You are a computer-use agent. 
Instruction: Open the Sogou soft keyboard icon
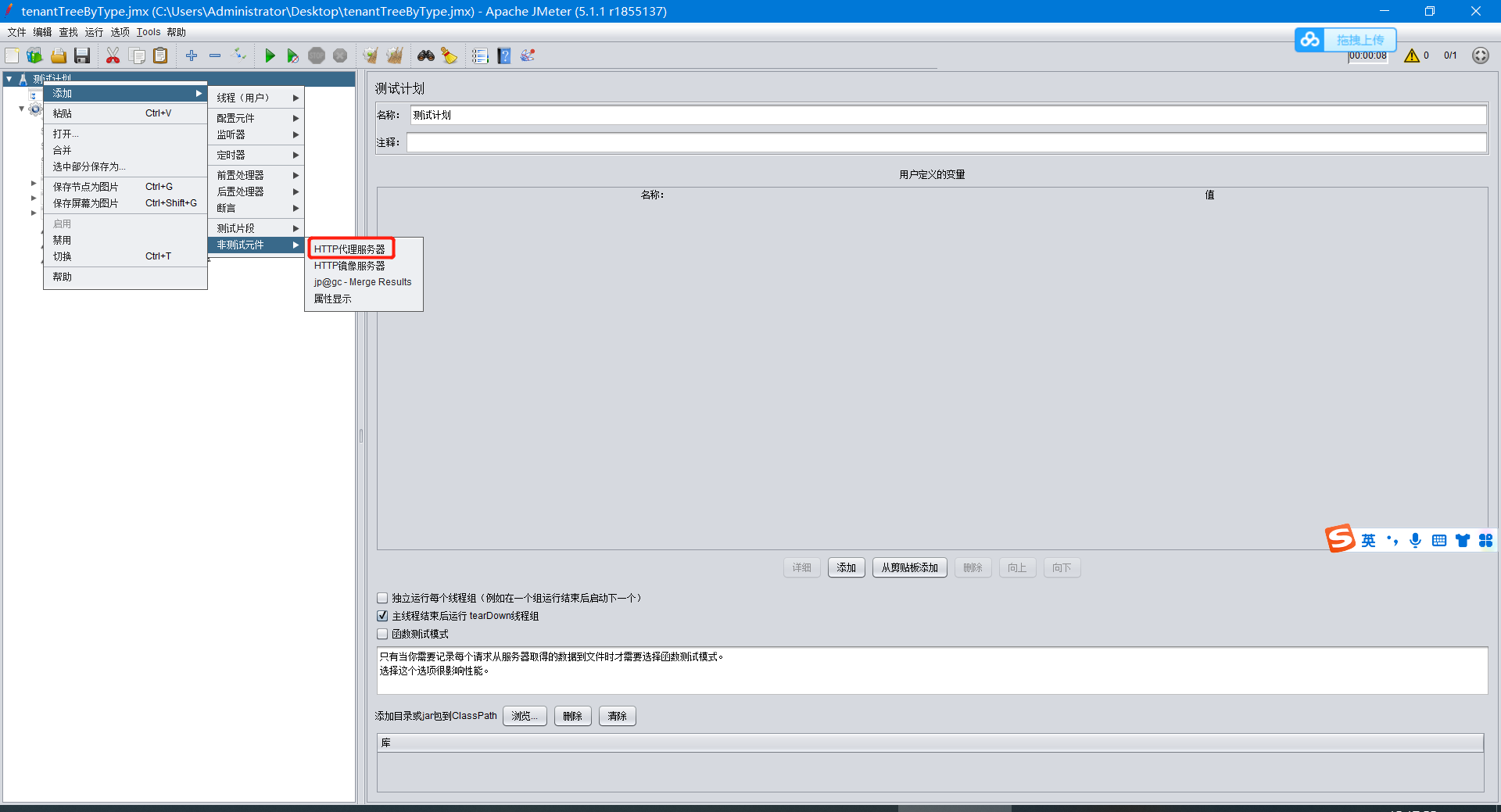[x=1439, y=540]
